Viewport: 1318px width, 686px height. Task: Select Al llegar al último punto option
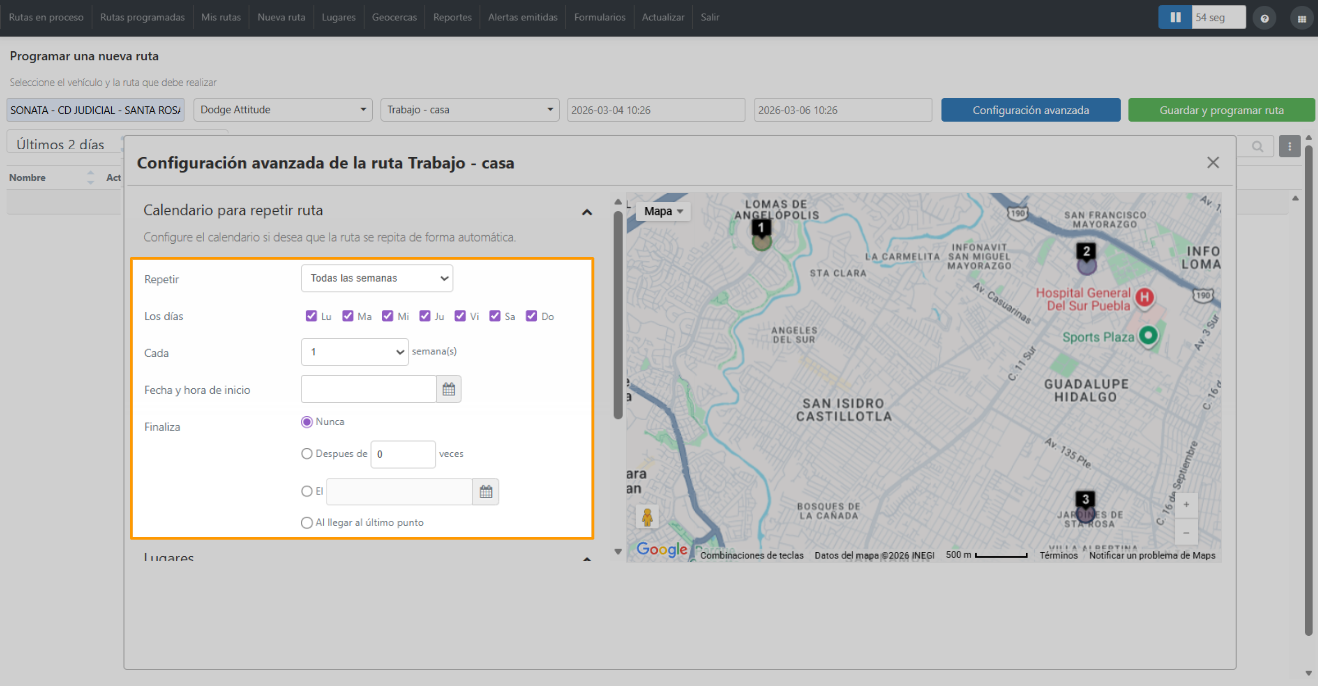pyautogui.click(x=307, y=522)
